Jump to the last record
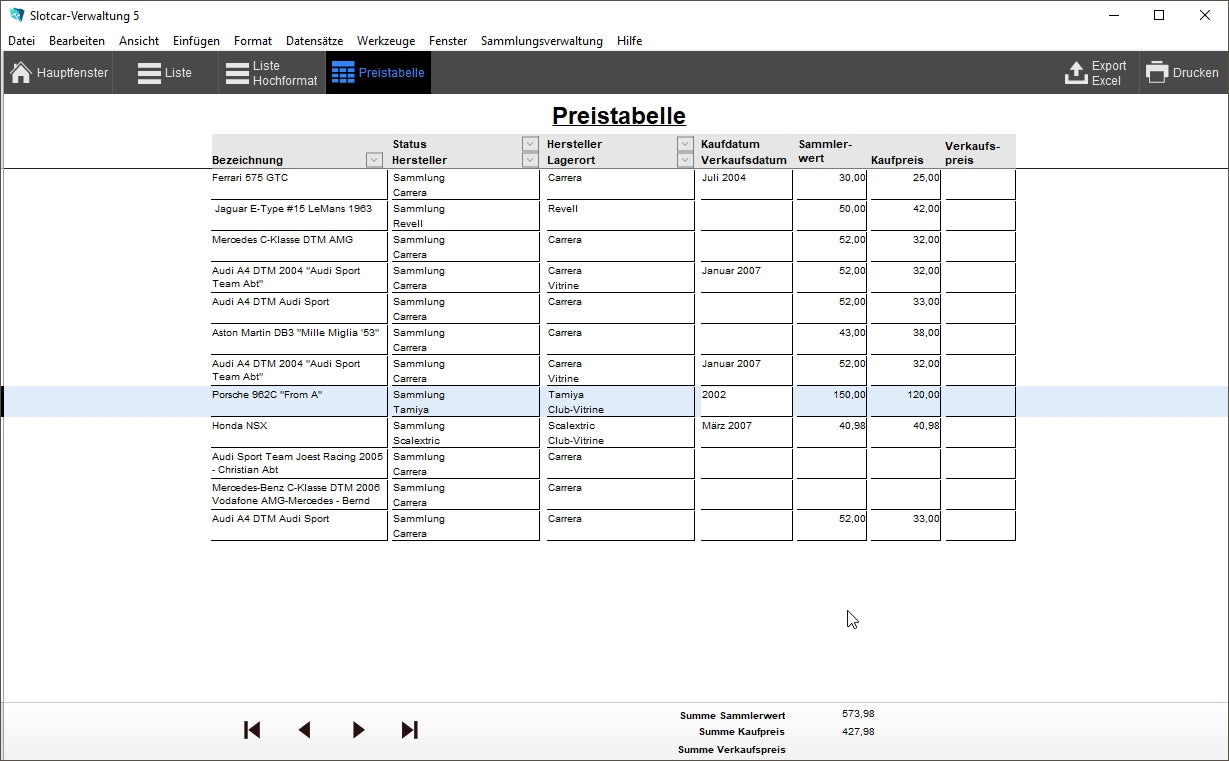This screenshot has height=761, width=1229. point(409,730)
